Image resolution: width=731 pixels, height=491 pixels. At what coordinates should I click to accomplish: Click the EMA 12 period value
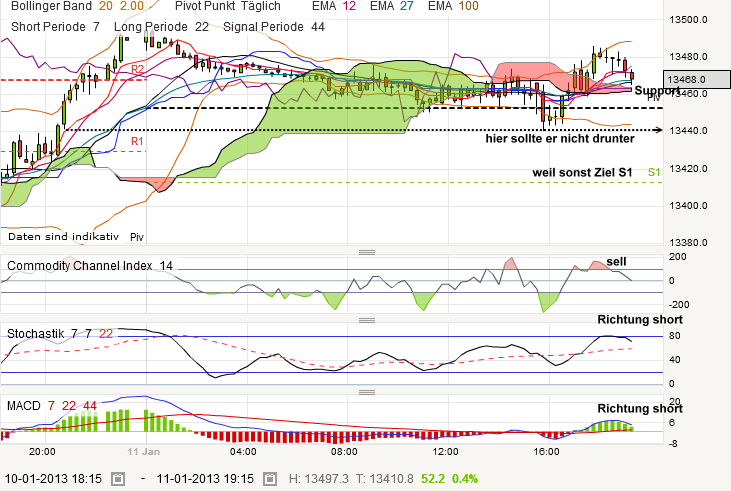(349, 6)
